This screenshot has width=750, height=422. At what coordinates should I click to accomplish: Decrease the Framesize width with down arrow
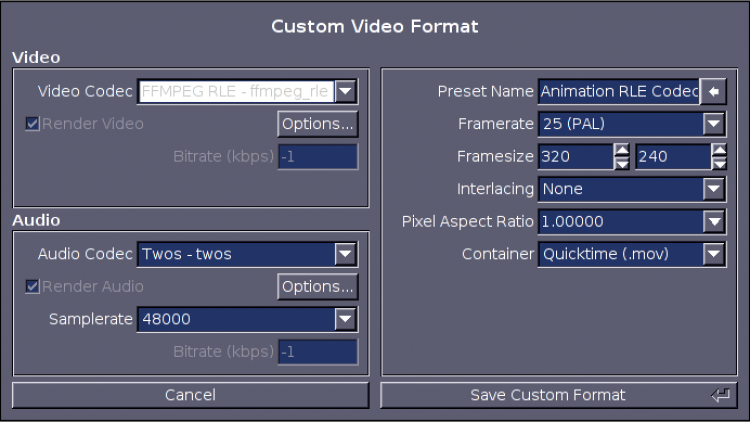point(621,163)
